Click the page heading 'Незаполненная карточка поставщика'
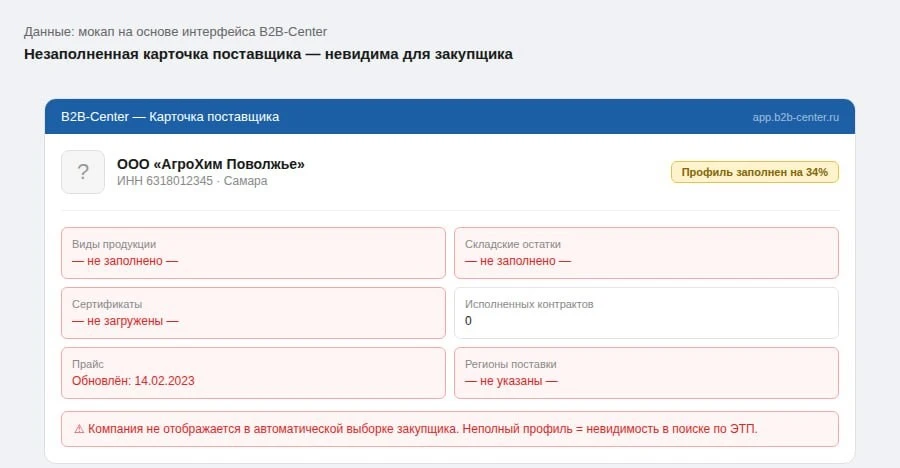 pyautogui.click(x=162, y=55)
